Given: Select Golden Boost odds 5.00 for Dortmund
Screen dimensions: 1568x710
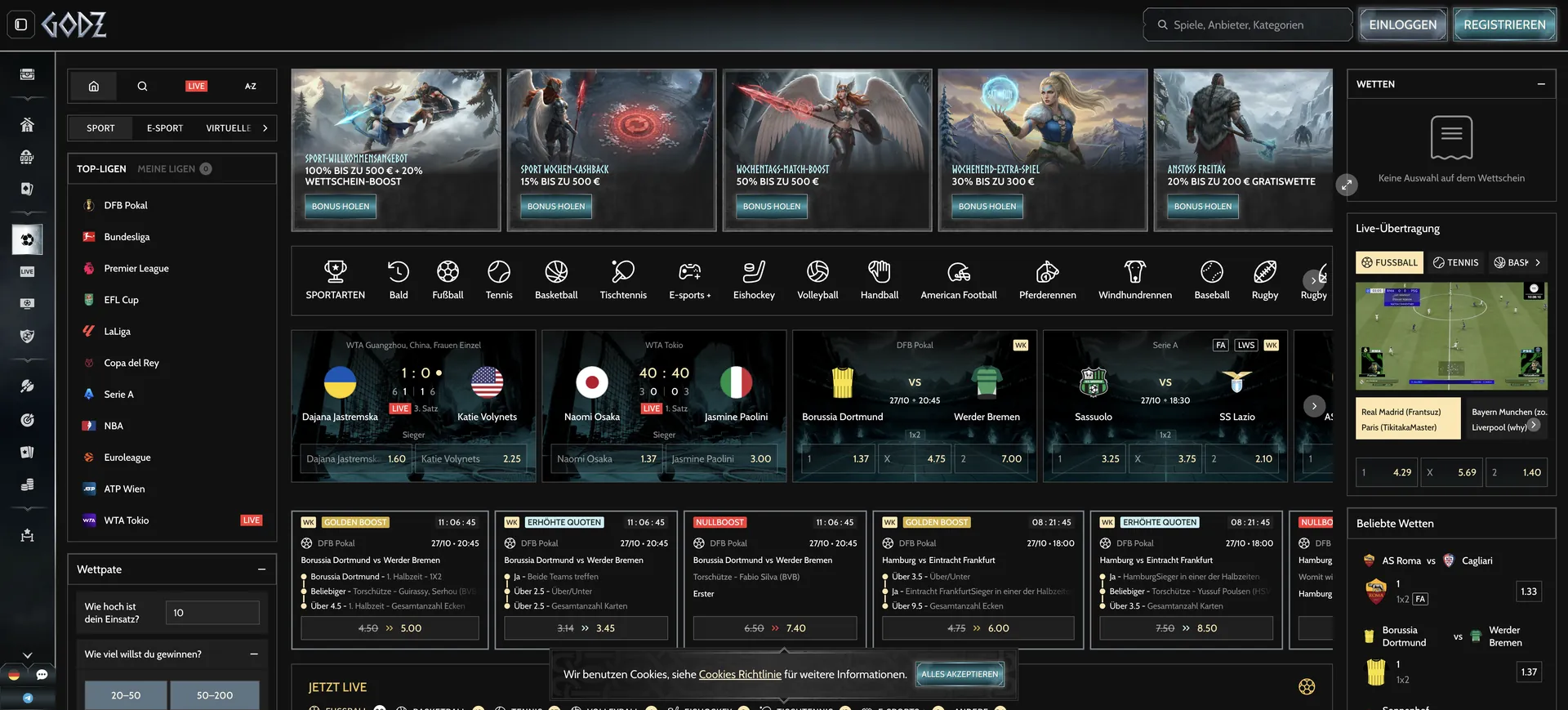Looking at the screenshot, I should [x=390, y=628].
